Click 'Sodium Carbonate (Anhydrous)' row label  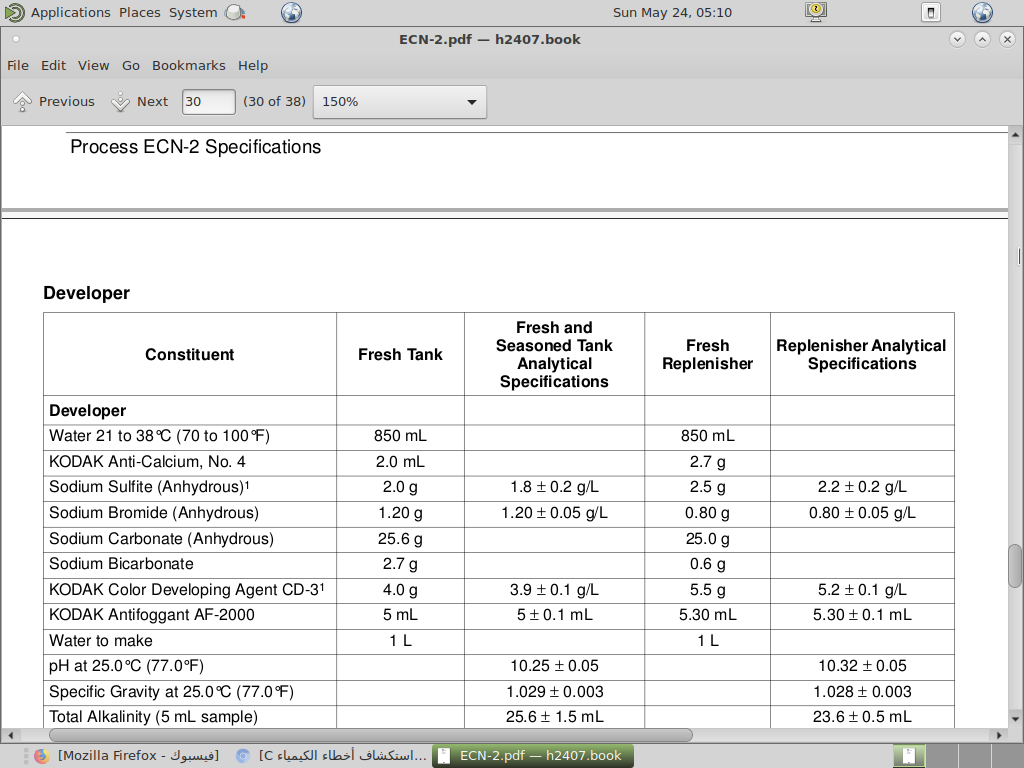pyautogui.click(x=161, y=539)
